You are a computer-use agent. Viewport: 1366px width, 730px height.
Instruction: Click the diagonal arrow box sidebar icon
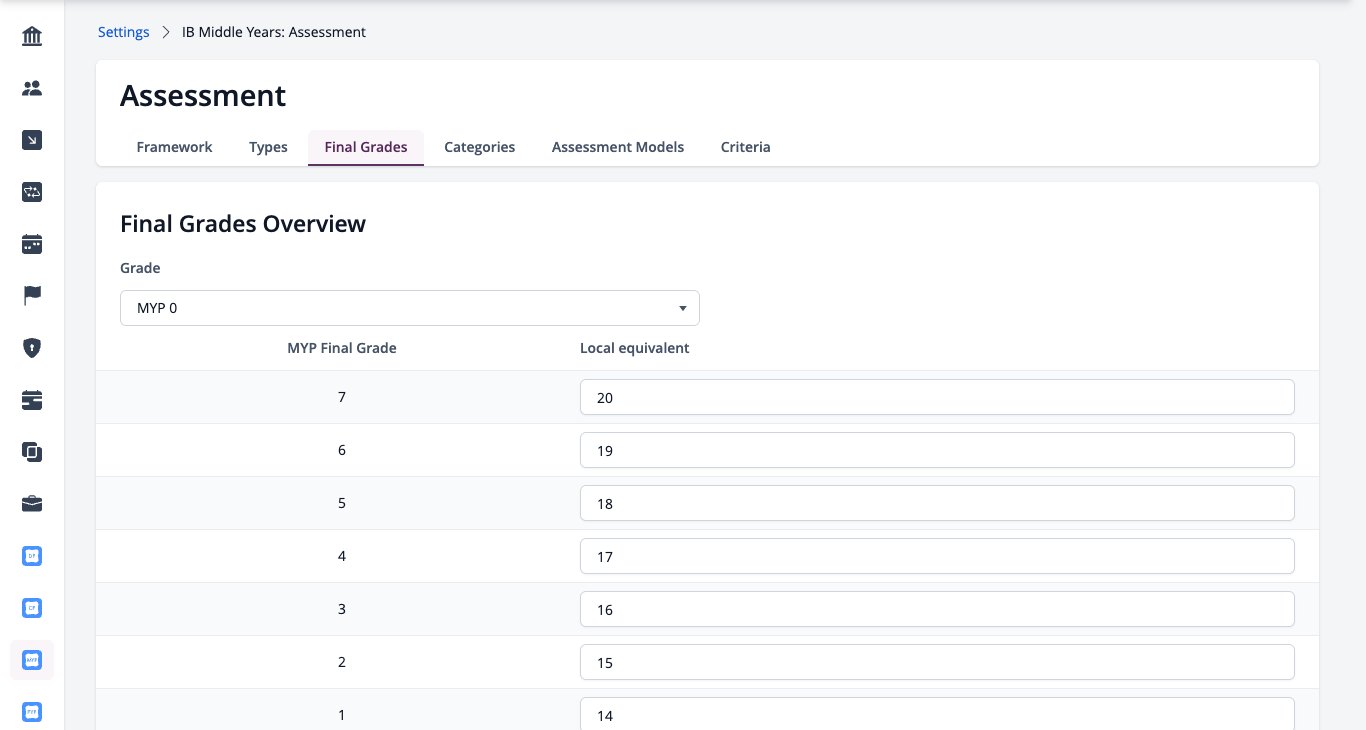(x=32, y=141)
